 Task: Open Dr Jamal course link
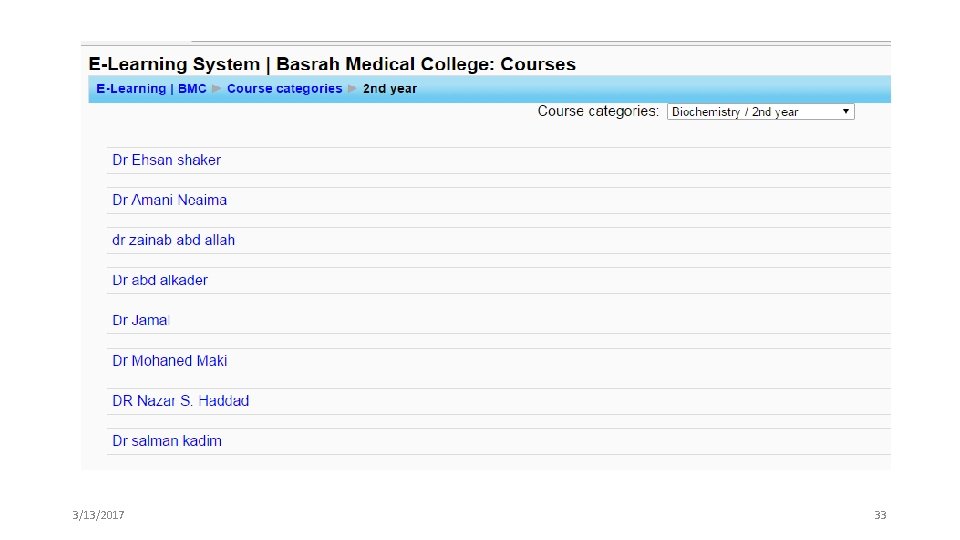pos(140,320)
